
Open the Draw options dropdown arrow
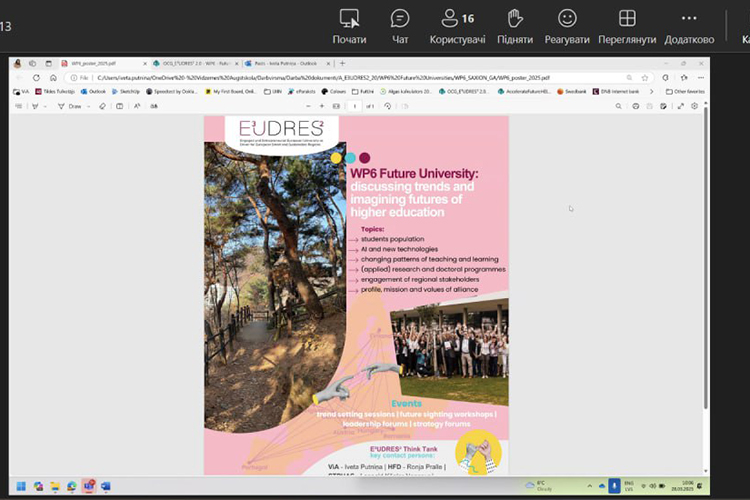88,106
